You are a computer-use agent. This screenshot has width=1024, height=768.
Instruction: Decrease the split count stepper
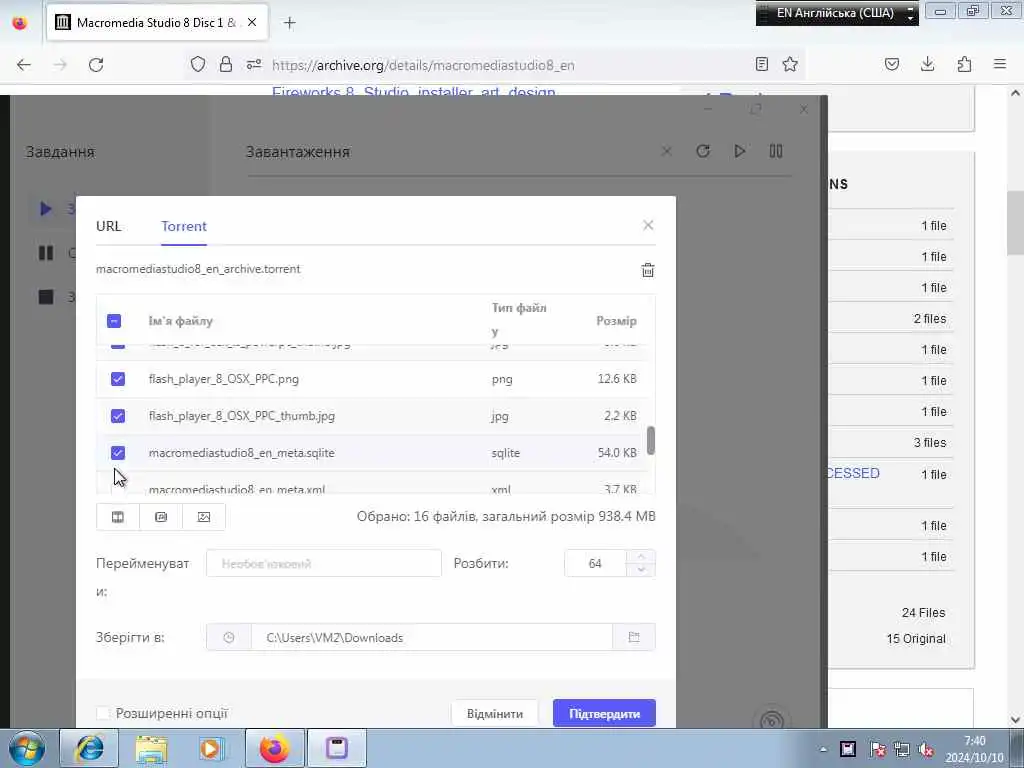pyautogui.click(x=641, y=570)
